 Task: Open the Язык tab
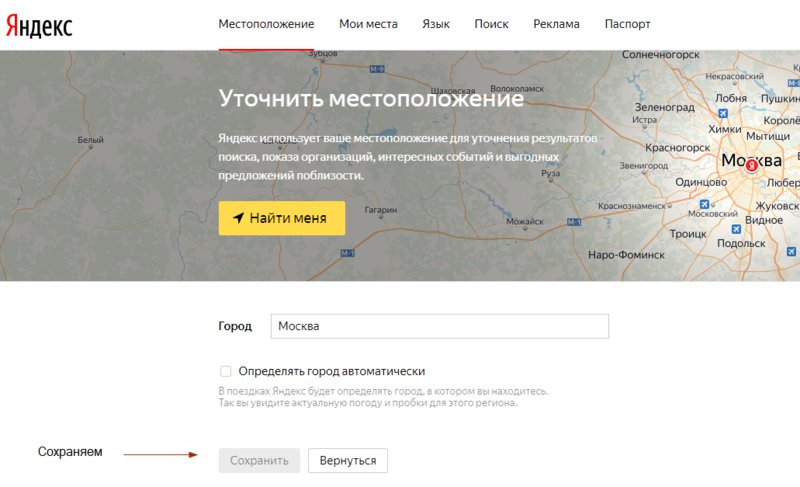[436, 24]
